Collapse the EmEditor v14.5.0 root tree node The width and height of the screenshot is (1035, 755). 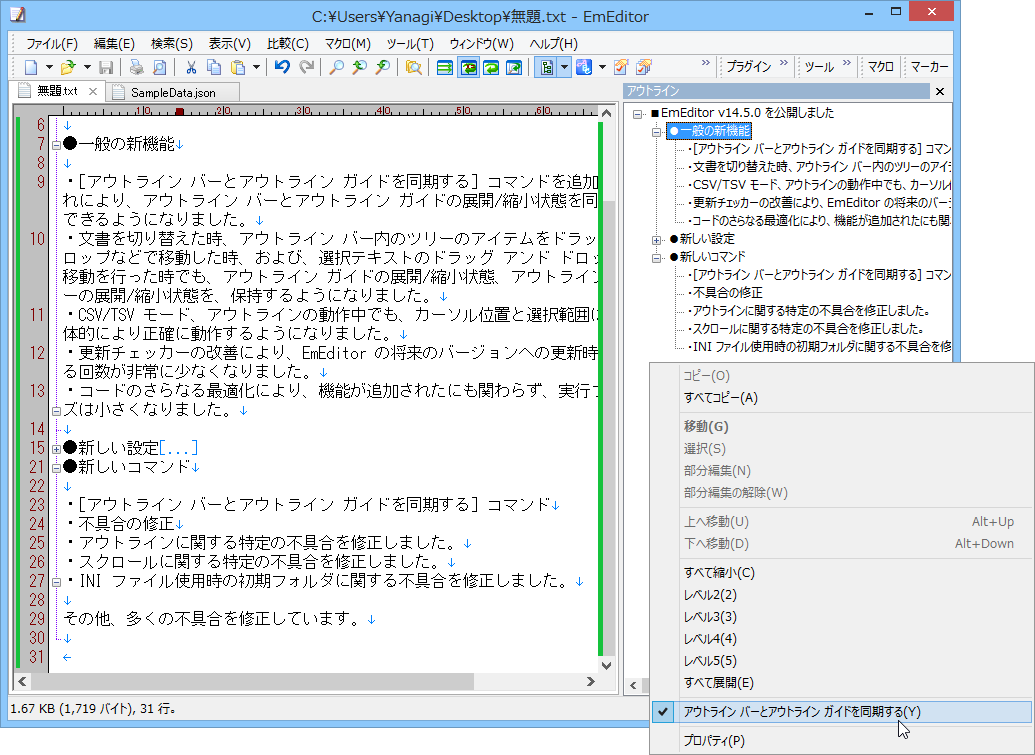click(638, 114)
